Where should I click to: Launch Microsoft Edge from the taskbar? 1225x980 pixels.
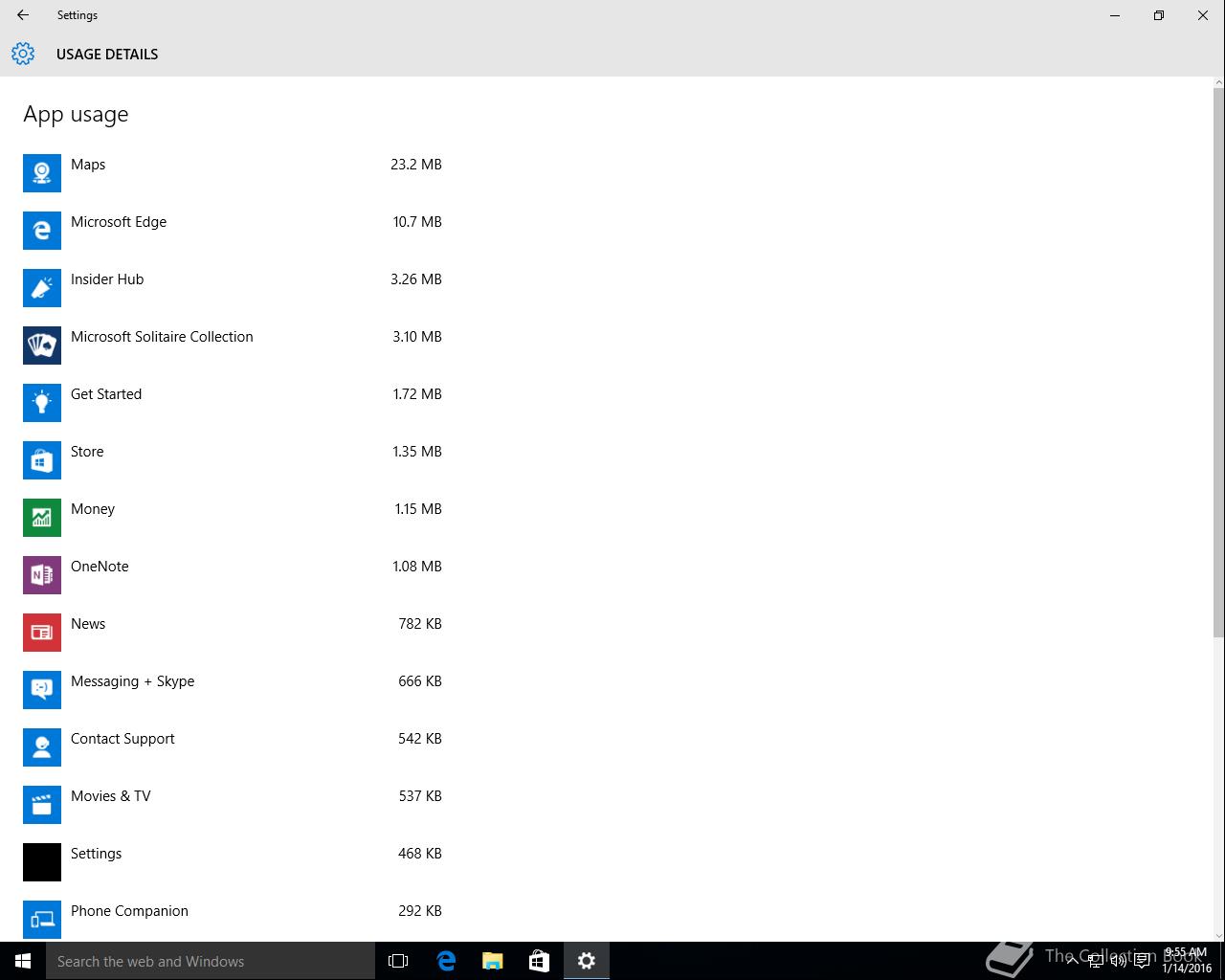pos(446,961)
